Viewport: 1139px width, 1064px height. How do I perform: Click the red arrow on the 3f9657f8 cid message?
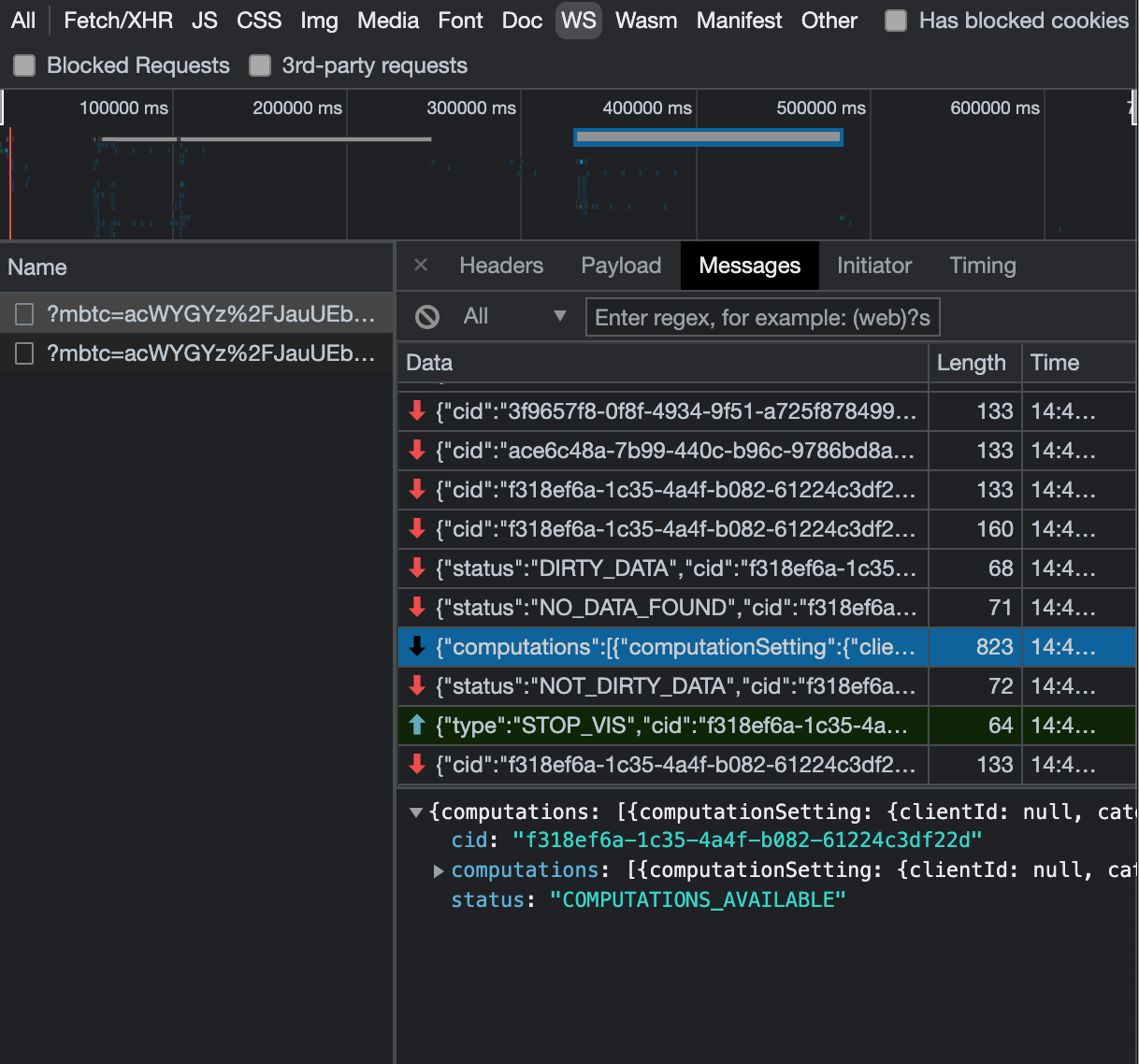[x=417, y=410]
